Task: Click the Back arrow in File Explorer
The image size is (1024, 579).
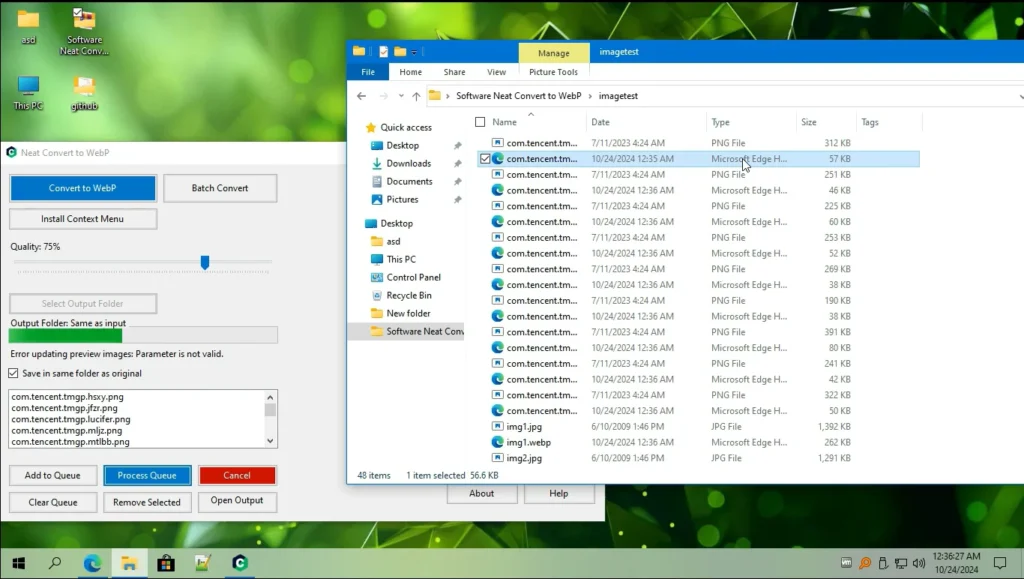Action: click(x=362, y=96)
